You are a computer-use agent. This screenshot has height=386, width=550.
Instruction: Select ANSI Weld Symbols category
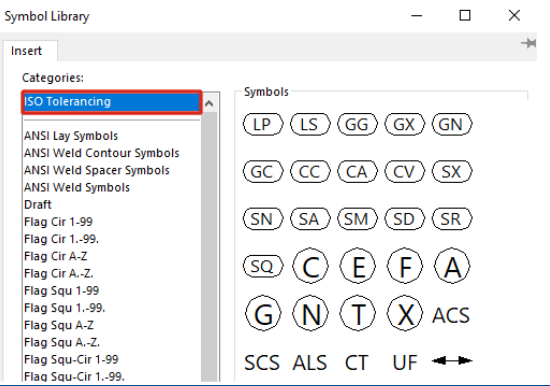77,187
